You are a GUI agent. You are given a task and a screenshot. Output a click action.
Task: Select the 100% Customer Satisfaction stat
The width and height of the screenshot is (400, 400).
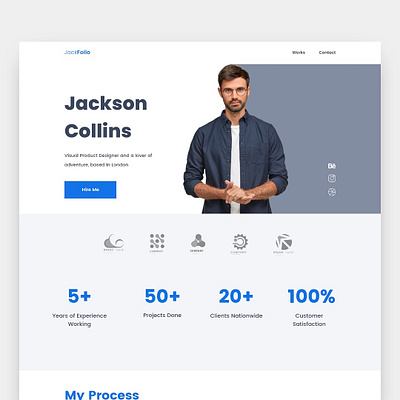[311, 307]
